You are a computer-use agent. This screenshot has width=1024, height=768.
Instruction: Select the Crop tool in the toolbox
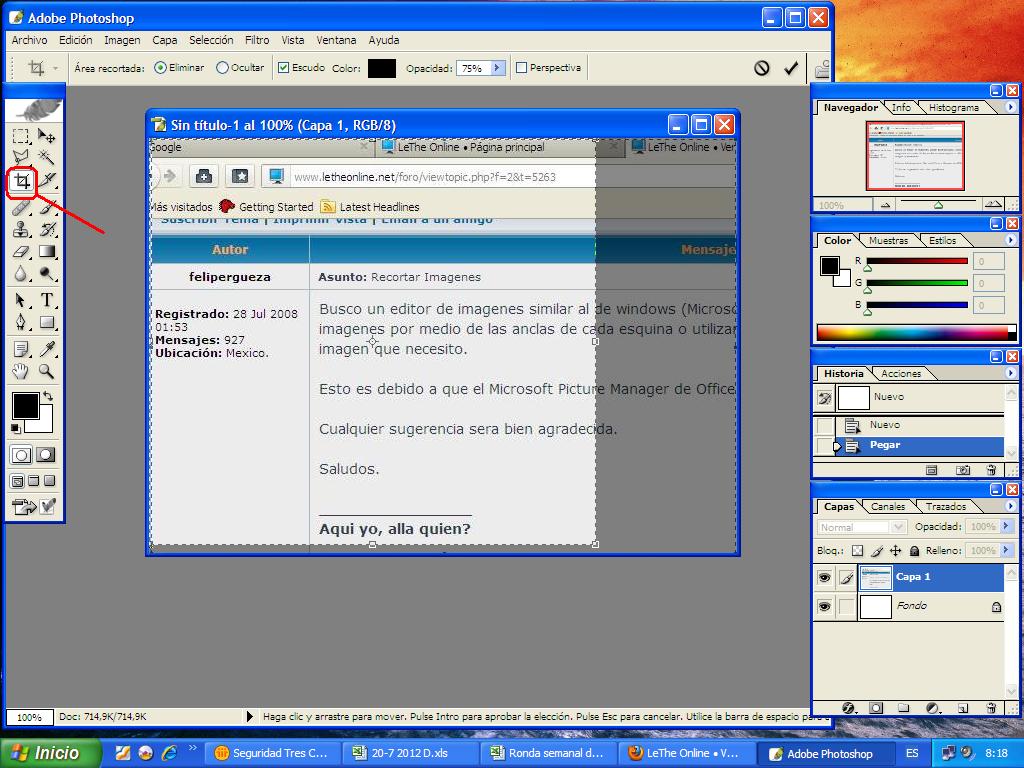coord(22,181)
